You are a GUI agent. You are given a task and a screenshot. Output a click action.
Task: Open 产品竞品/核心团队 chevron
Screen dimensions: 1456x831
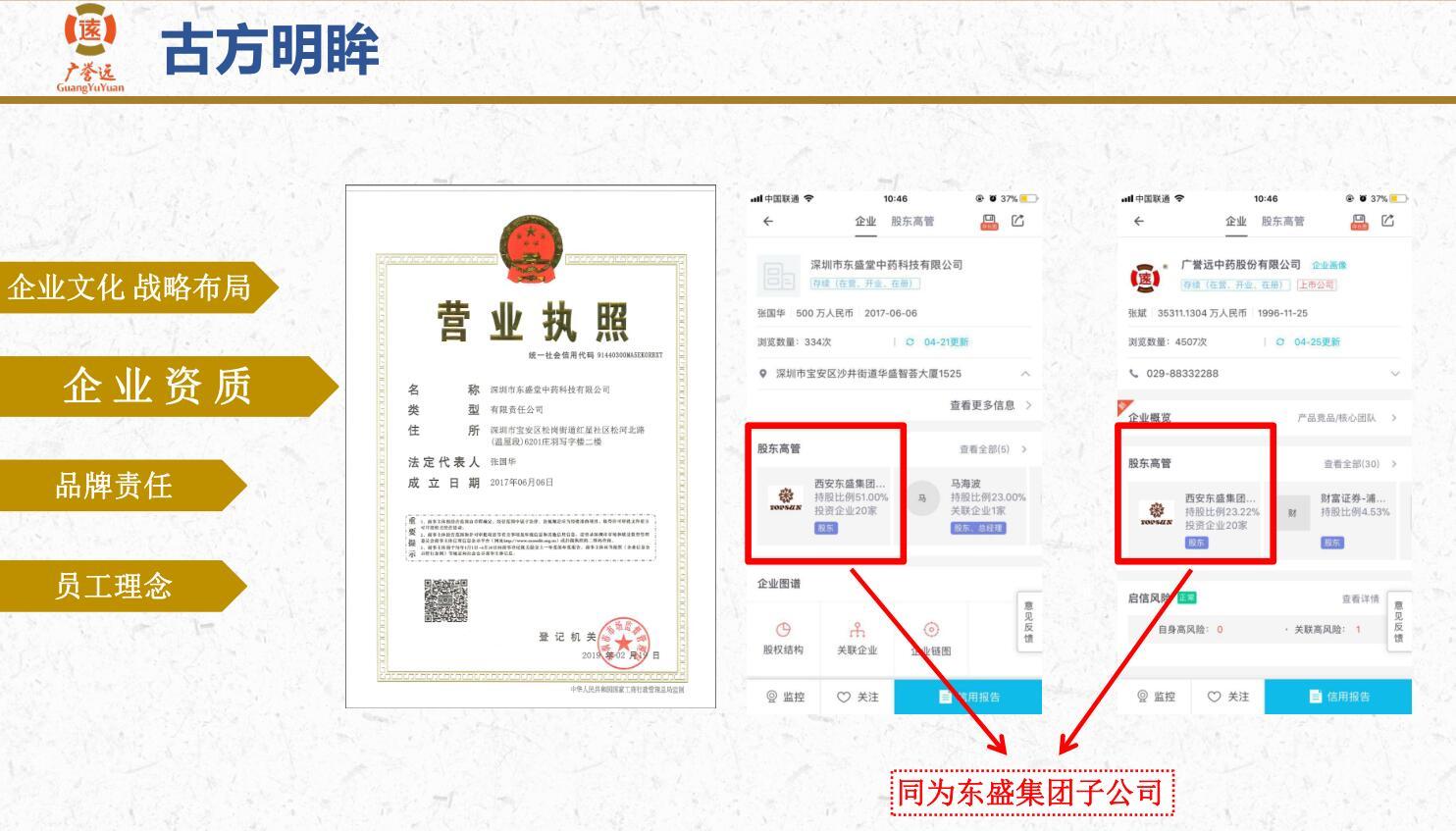1394,418
